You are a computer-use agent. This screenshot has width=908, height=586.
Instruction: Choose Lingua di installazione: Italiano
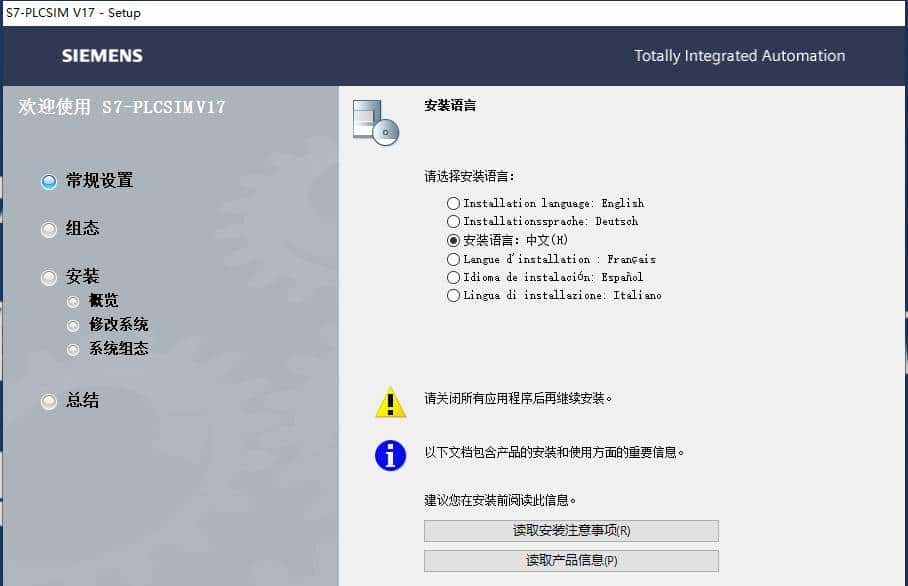(455, 295)
